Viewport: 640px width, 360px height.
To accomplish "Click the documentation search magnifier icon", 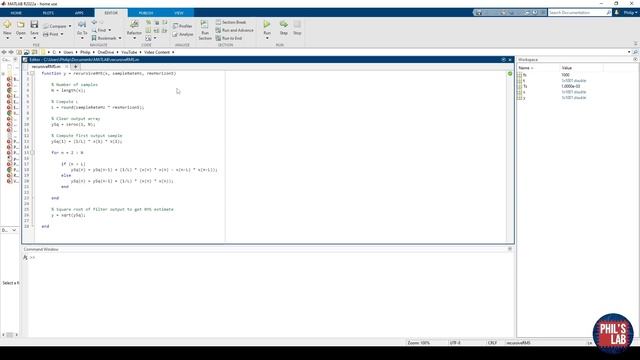I will click(x=609, y=13).
